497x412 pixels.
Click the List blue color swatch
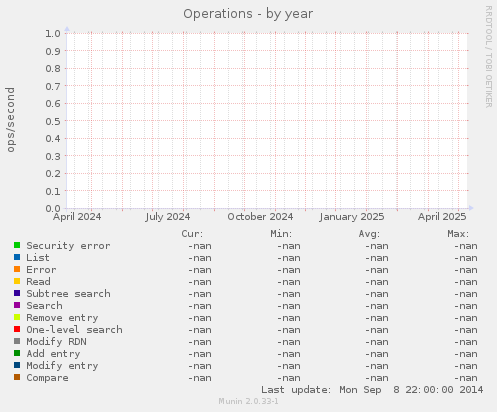tap(17, 257)
